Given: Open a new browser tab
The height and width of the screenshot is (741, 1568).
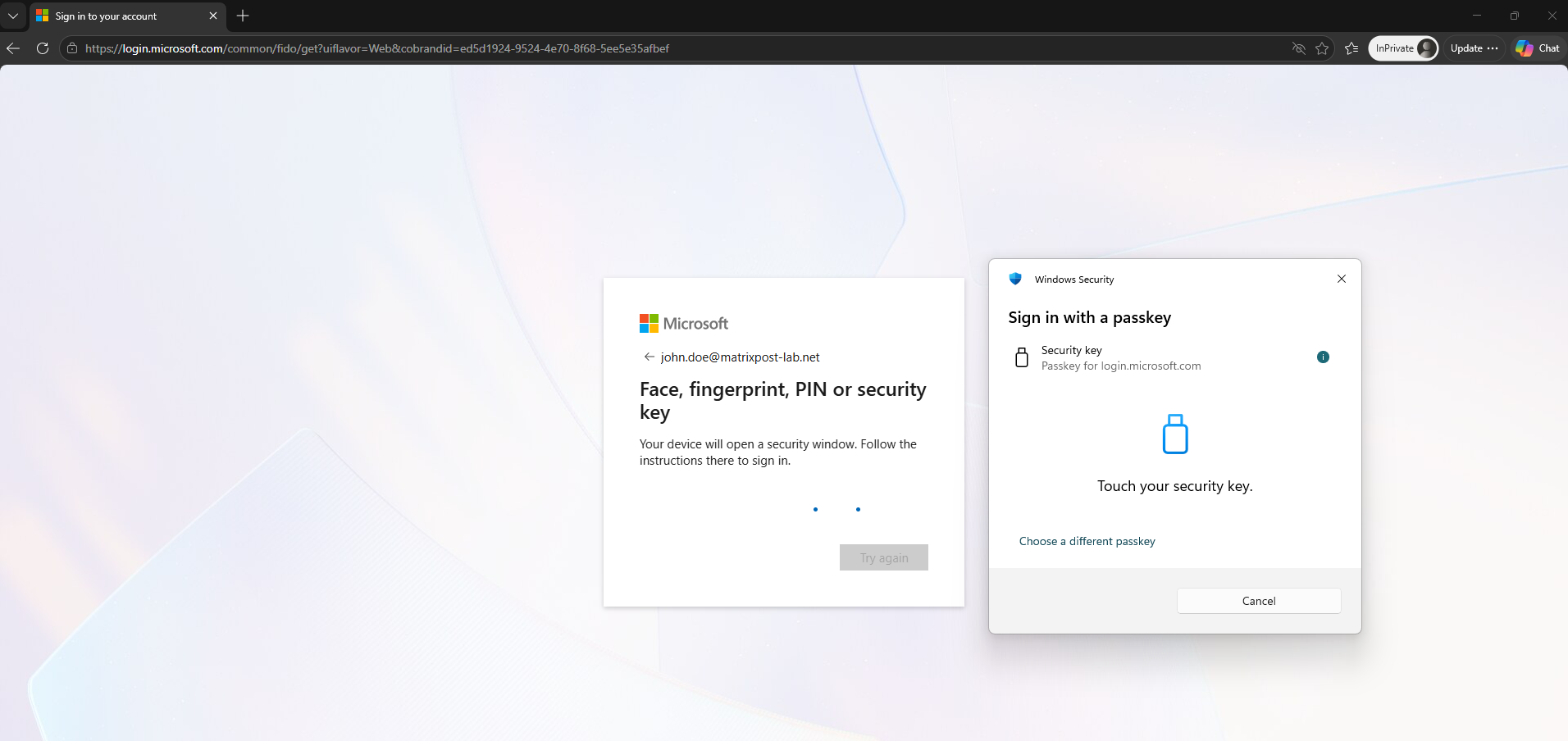Looking at the screenshot, I should click(243, 16).
